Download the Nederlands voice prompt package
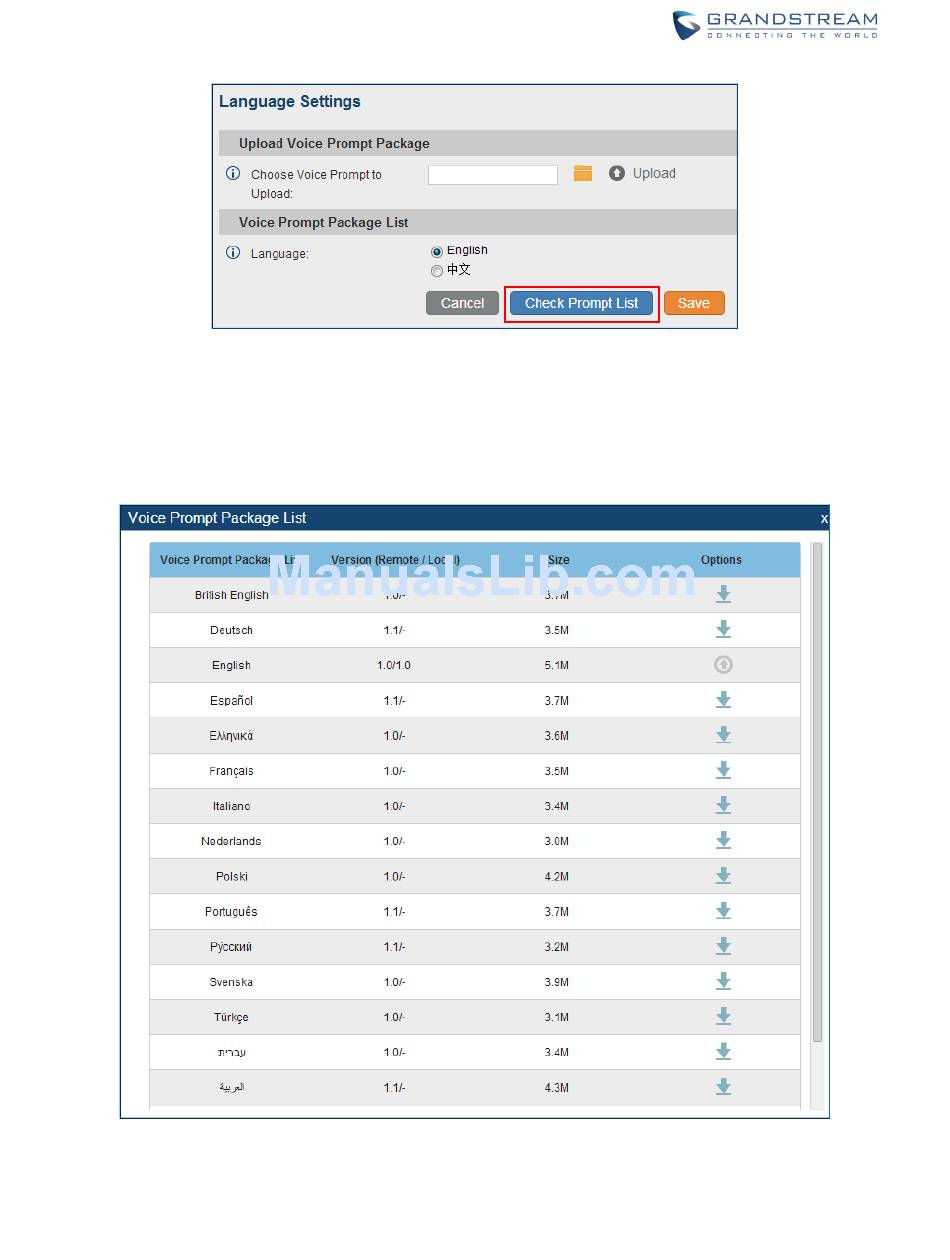 [723, 841]
